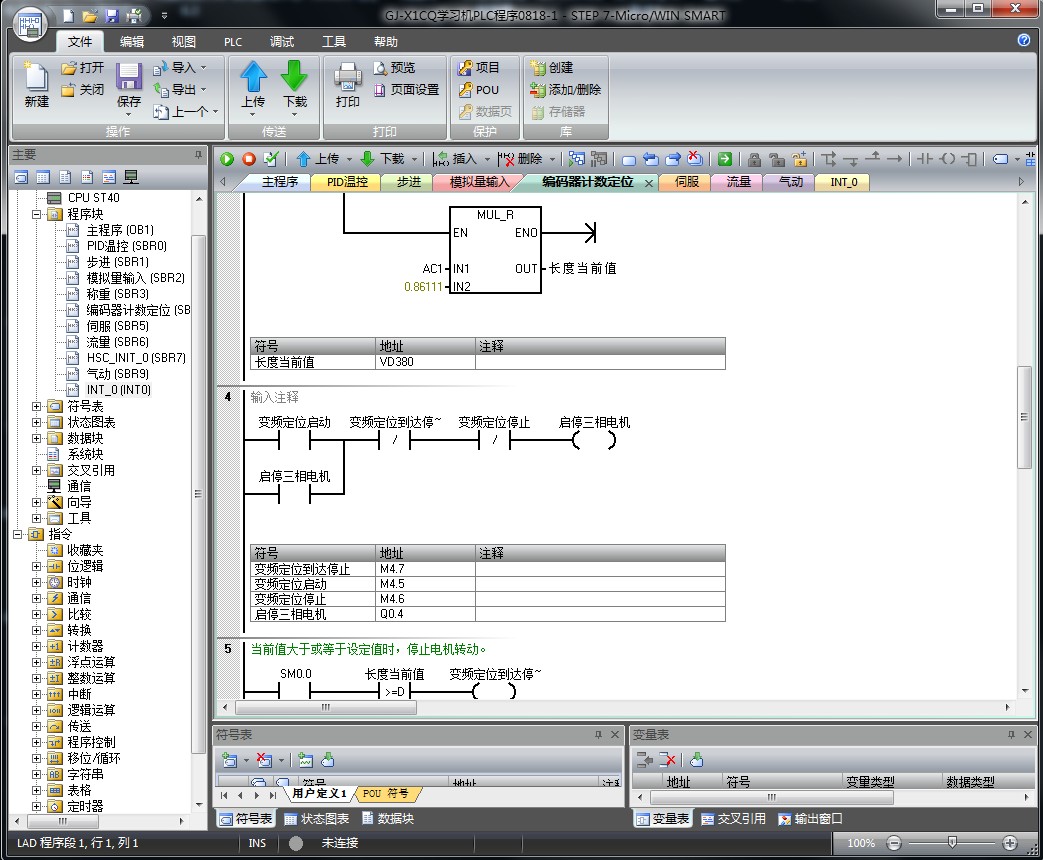Click the editor horizontal scrollbar thumb

point(326,707)
